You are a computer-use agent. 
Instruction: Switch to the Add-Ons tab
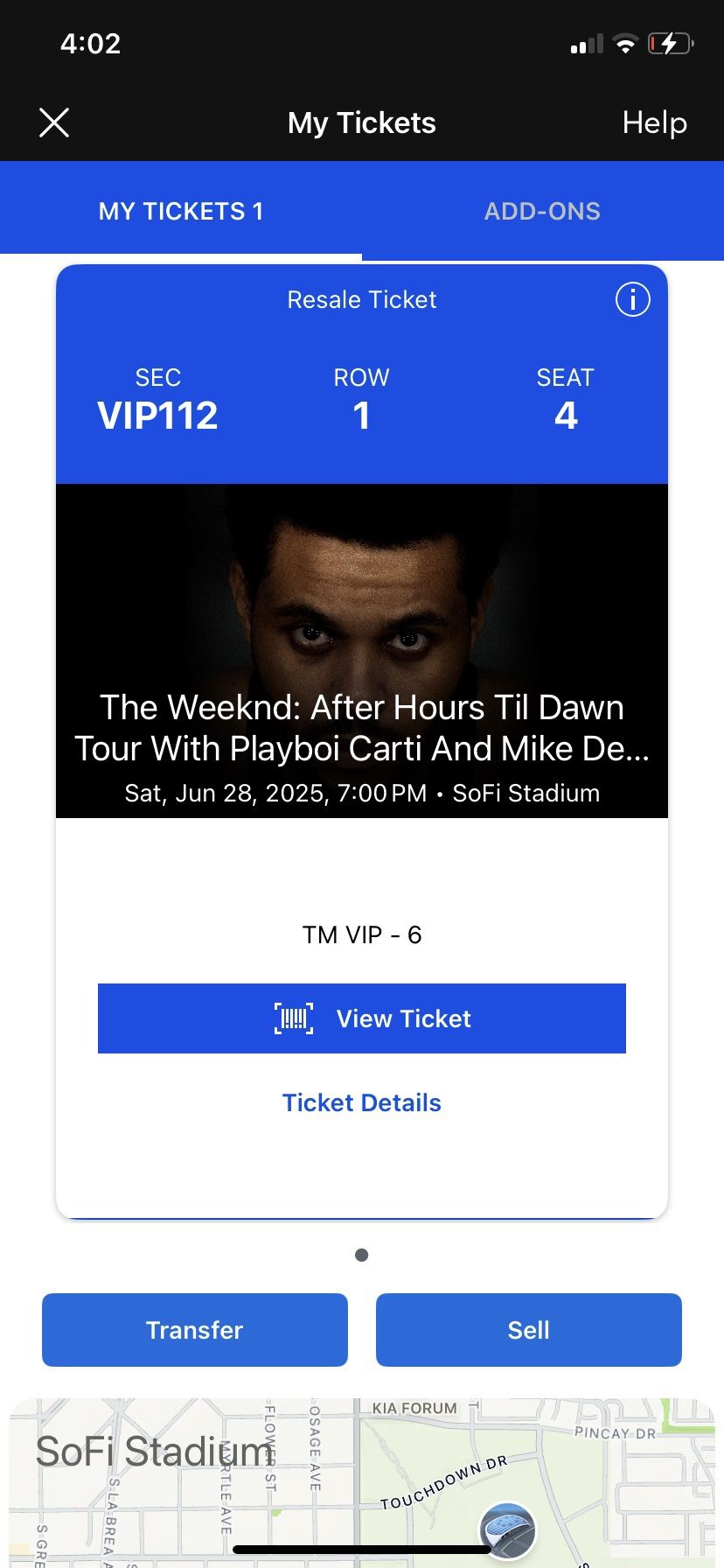(542, 211)
